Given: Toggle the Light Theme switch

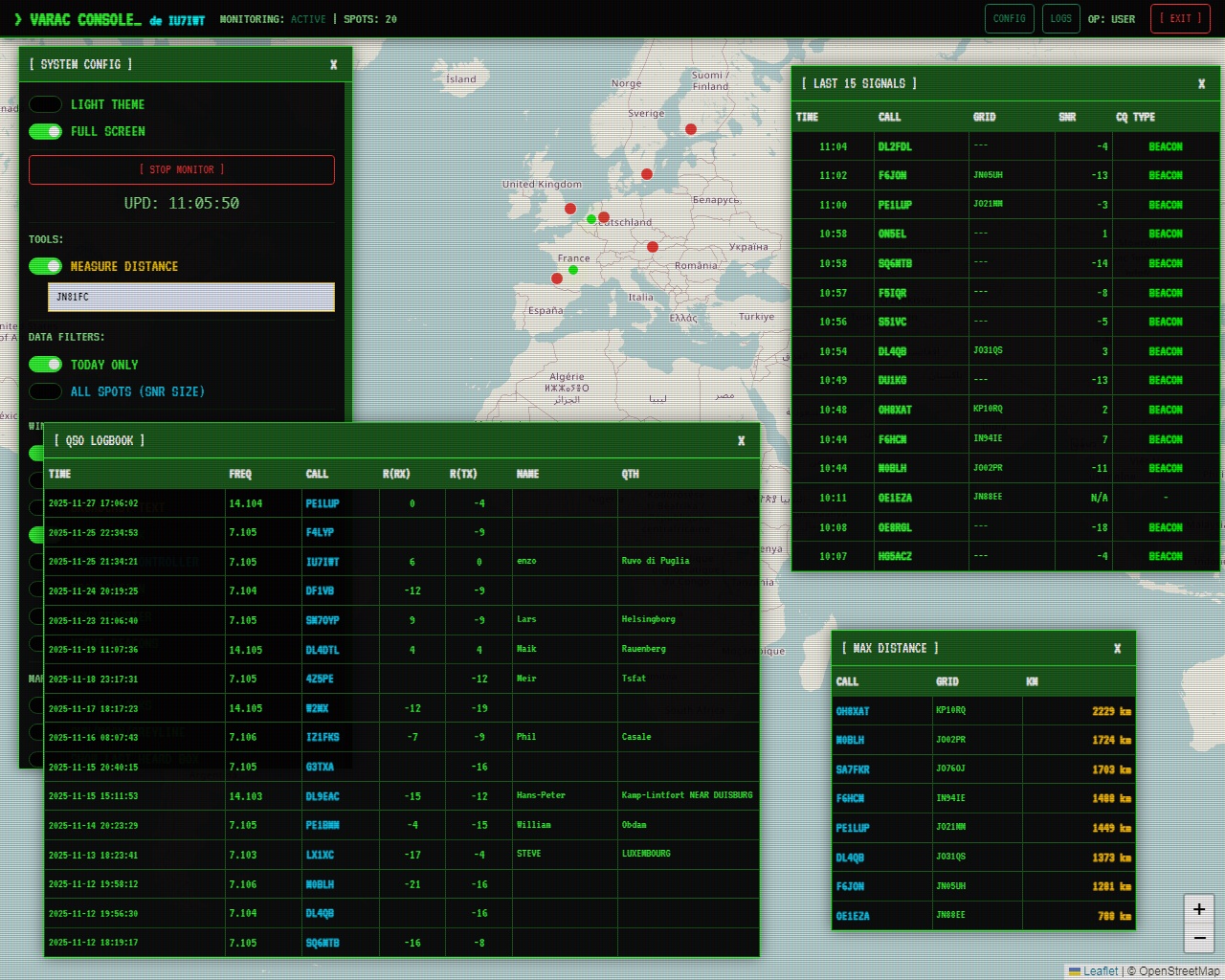Looking at the screenshot, I should (45, 104).
